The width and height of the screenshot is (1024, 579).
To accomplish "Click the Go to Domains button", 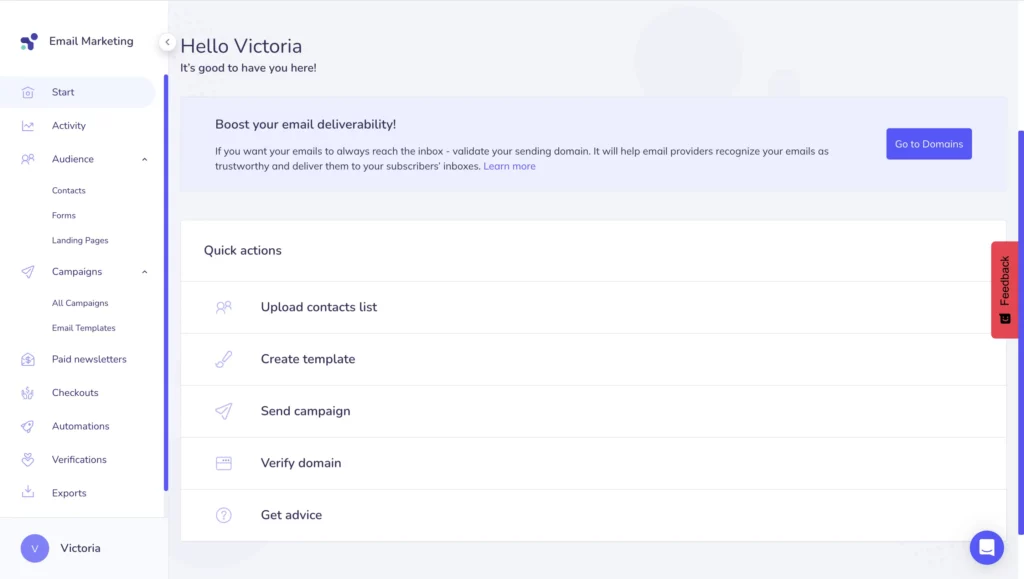I will (928, 143).
